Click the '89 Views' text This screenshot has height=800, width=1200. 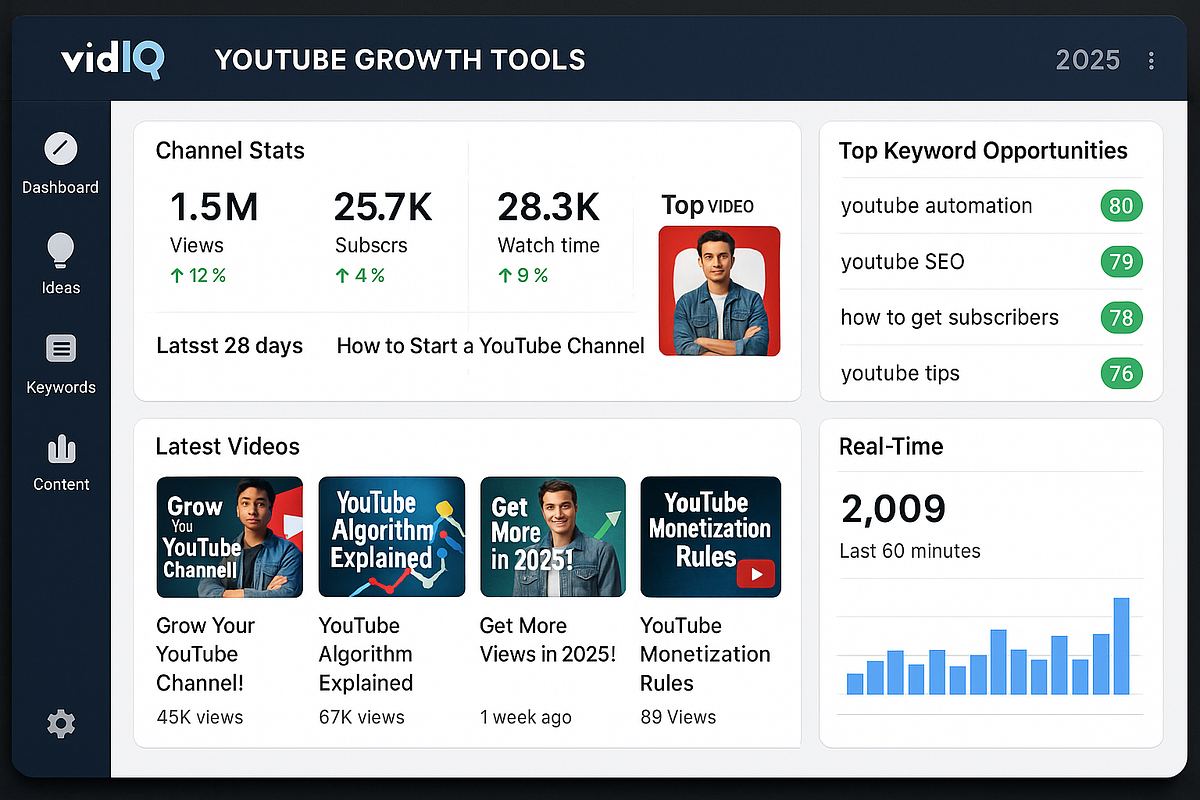[678, 717]
